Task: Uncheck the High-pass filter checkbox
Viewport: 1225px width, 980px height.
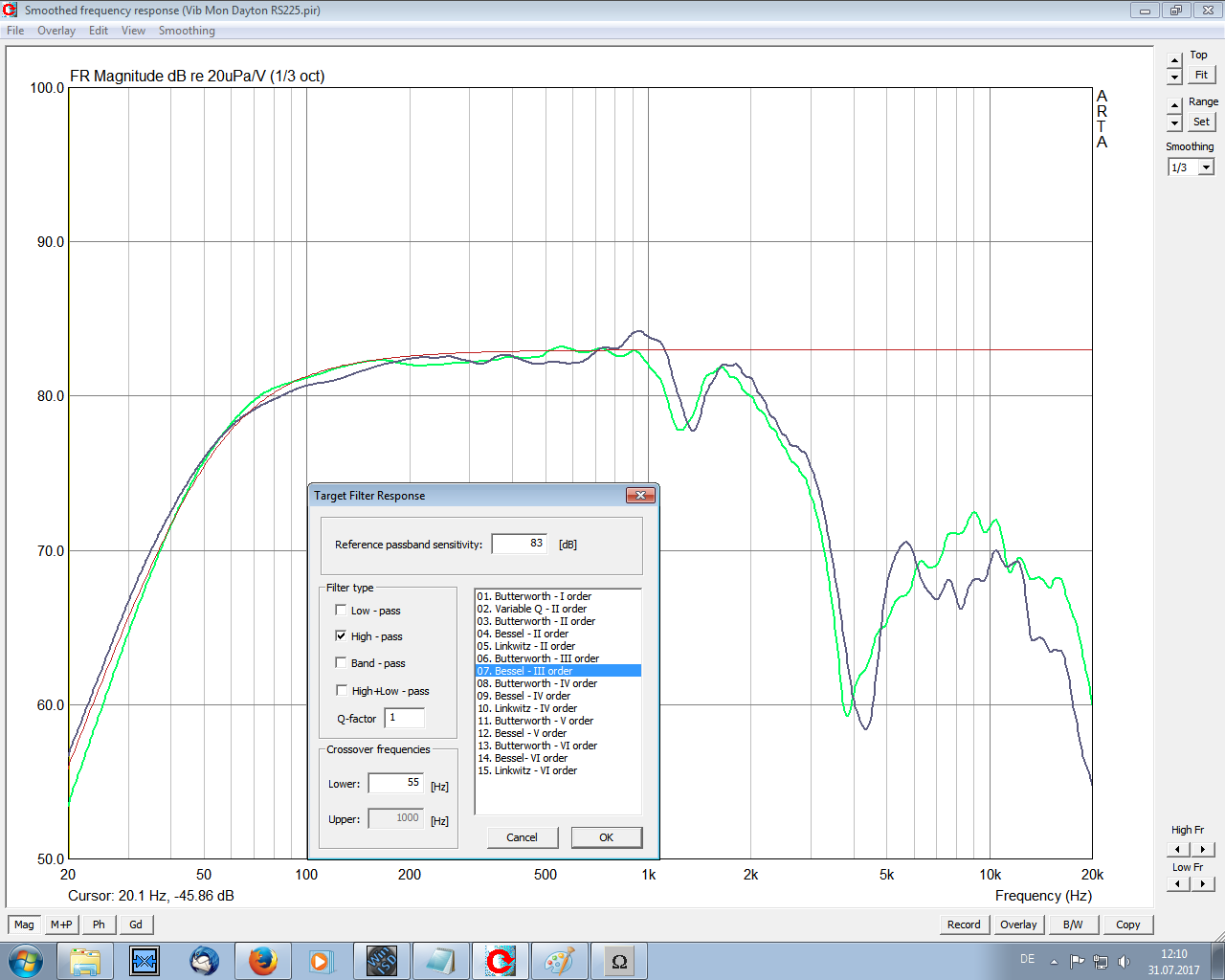Action: (341, 636)
